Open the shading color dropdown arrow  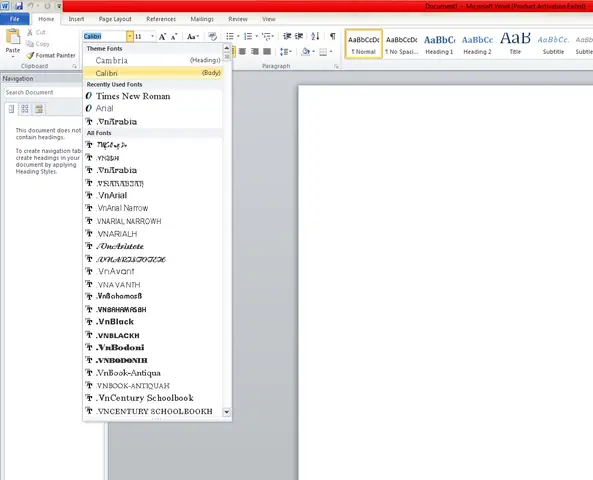point(314,51)
